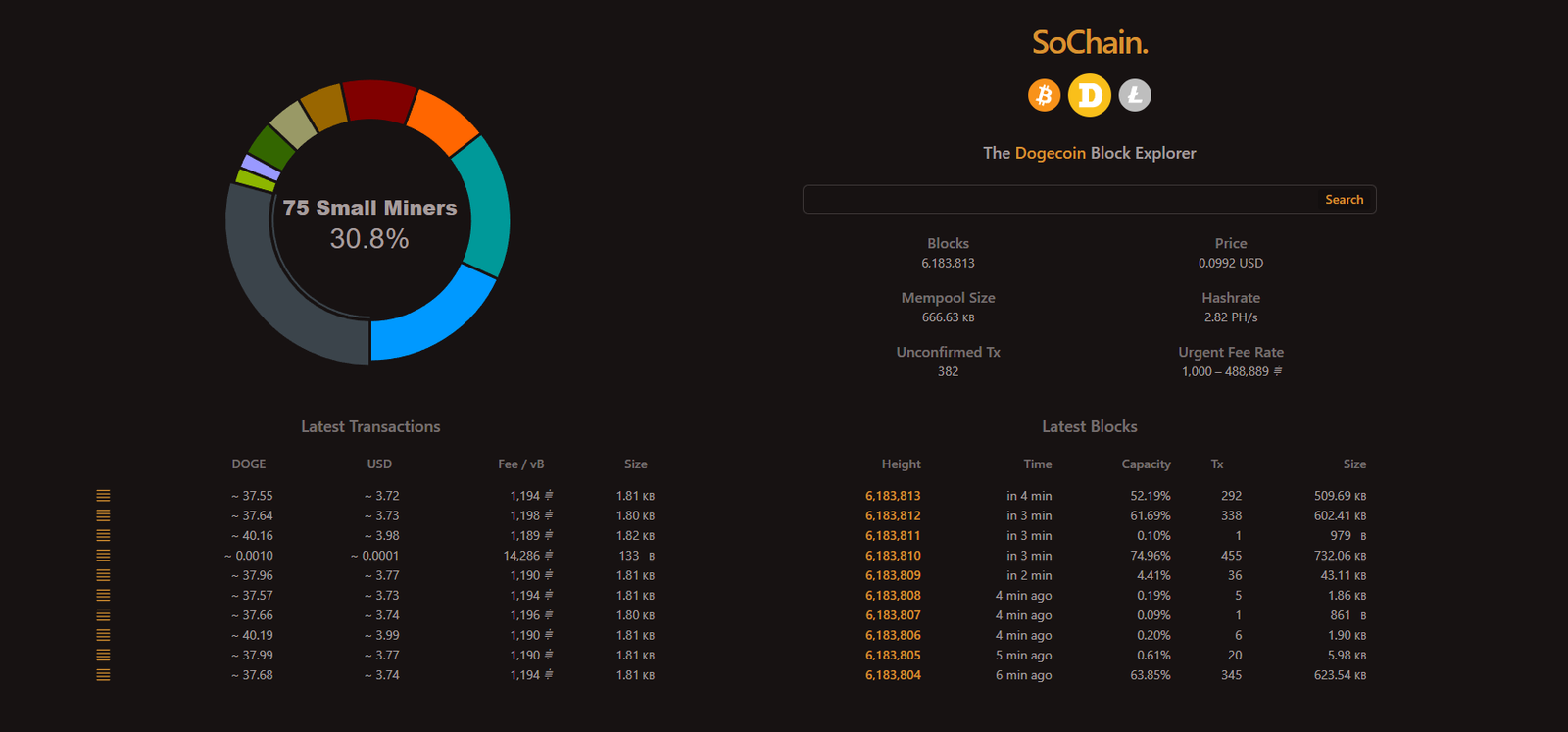Open block height 6,183,809
Image resolution: width=1568 pixels, height=732 pixels.
click(893, 575)
